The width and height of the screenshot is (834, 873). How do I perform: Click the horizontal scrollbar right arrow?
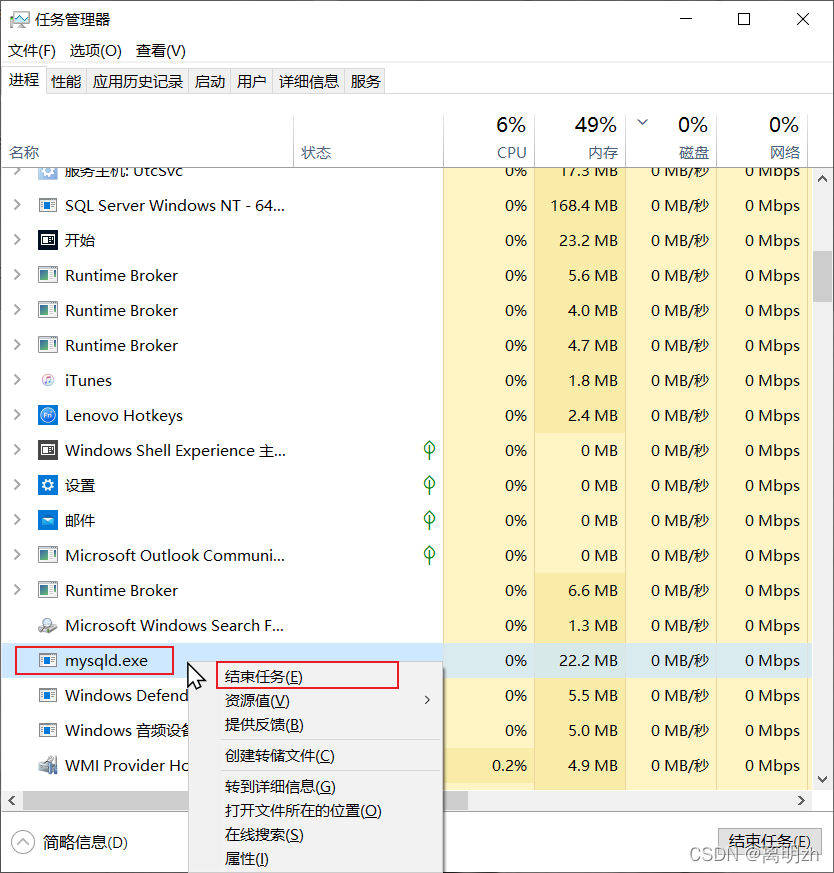pos(801,801)
